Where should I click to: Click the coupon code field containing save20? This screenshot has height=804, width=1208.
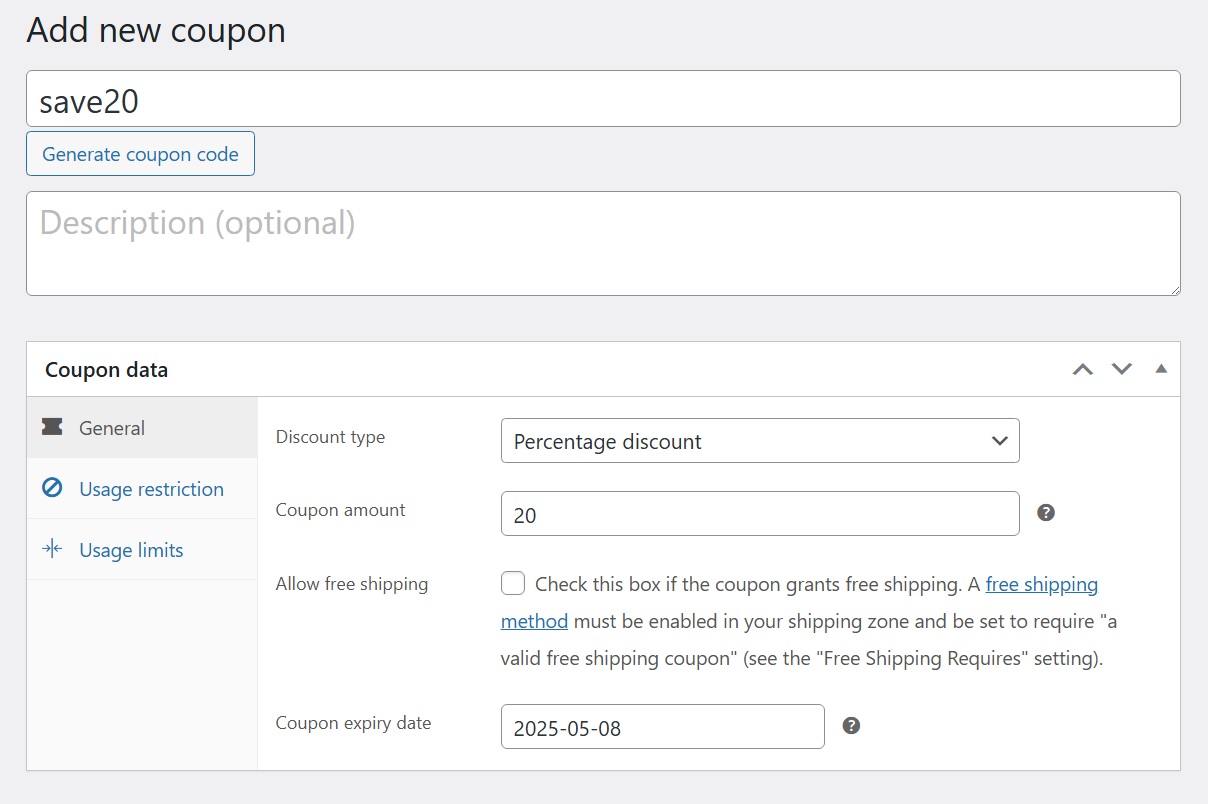click(x=603, y=99)
